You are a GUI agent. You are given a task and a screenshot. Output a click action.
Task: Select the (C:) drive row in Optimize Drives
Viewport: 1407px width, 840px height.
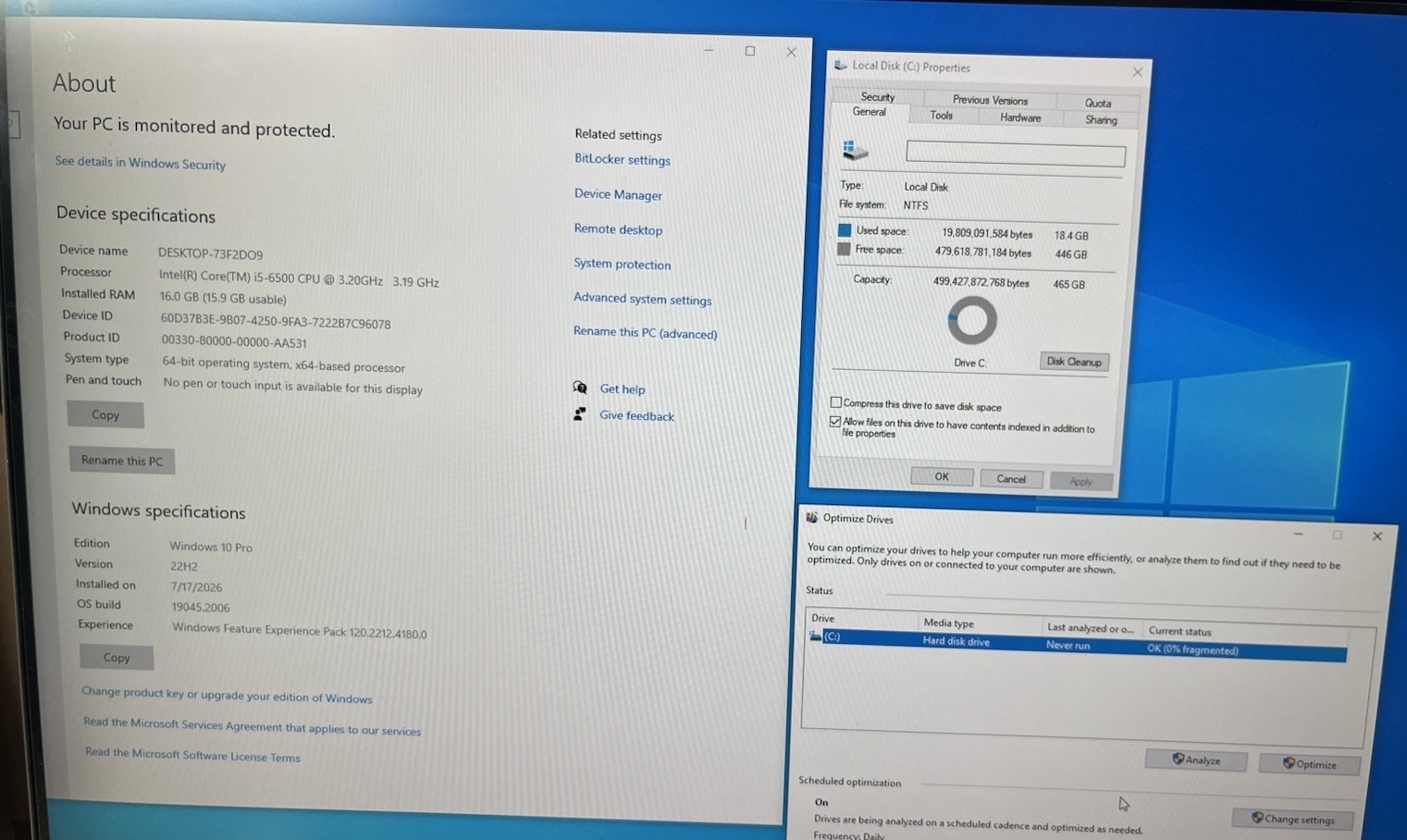1076,644
